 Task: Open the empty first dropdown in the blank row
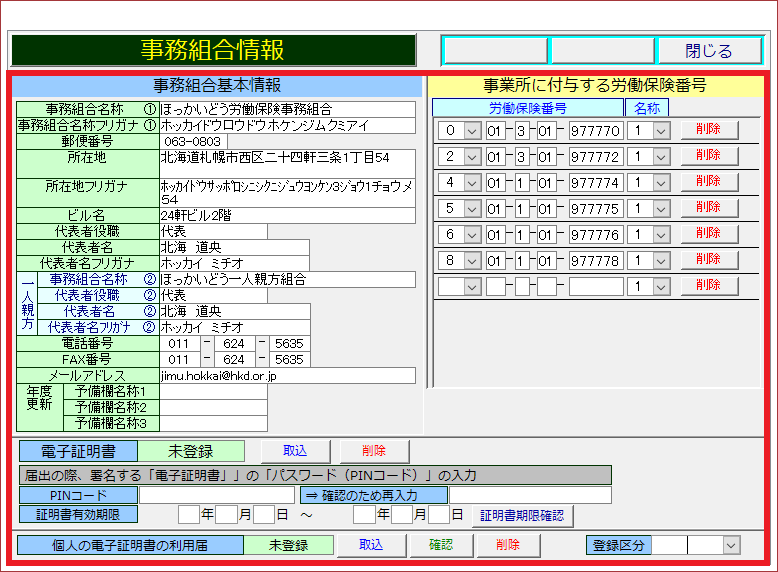pyautogui.click(x=471, y=286)
